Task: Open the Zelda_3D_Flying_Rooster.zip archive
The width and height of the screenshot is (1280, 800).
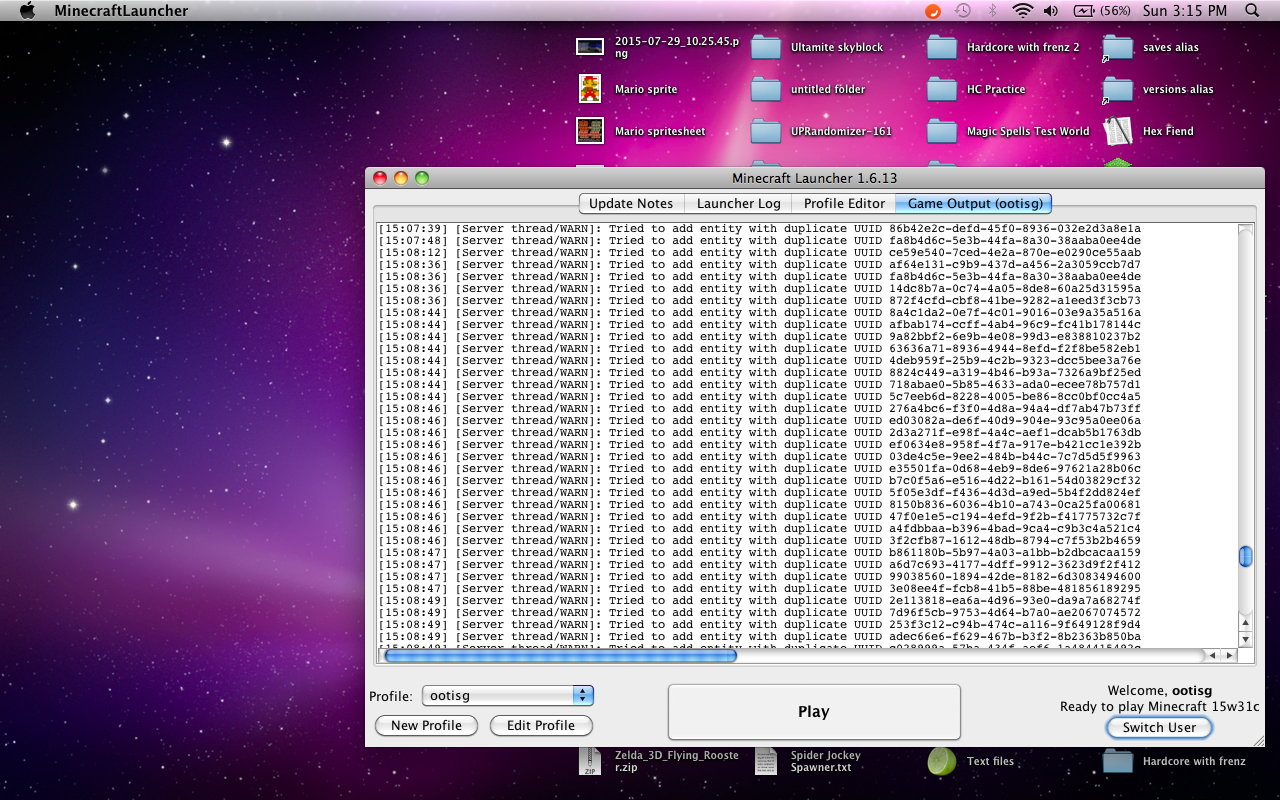Action: [x=590, y=761]
